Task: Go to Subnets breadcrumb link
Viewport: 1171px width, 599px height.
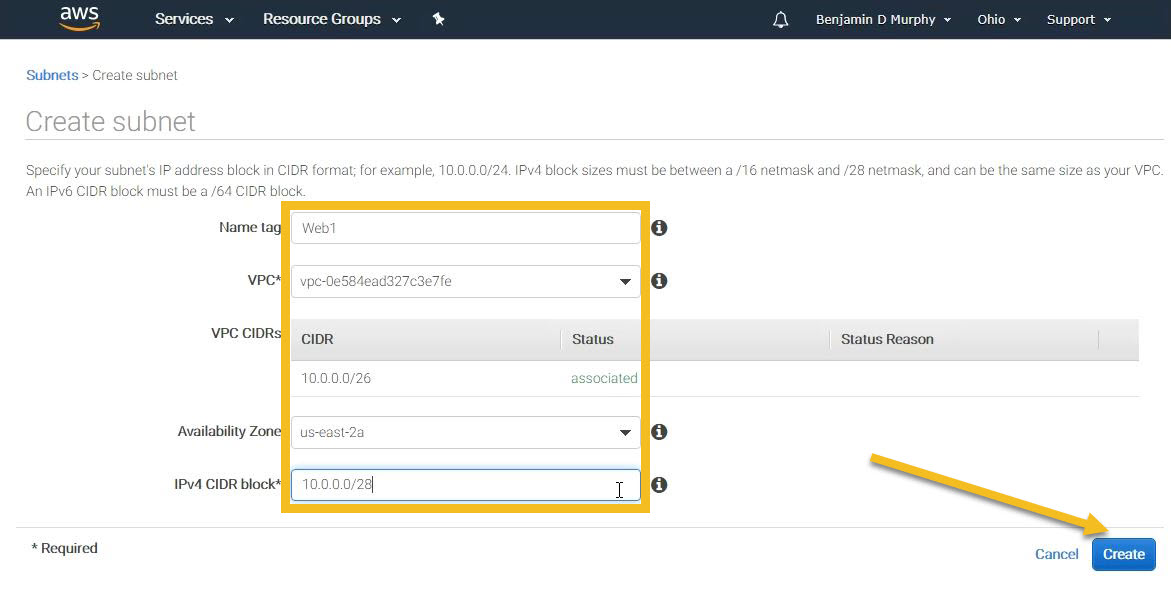Action: click(x=52, y=75)
